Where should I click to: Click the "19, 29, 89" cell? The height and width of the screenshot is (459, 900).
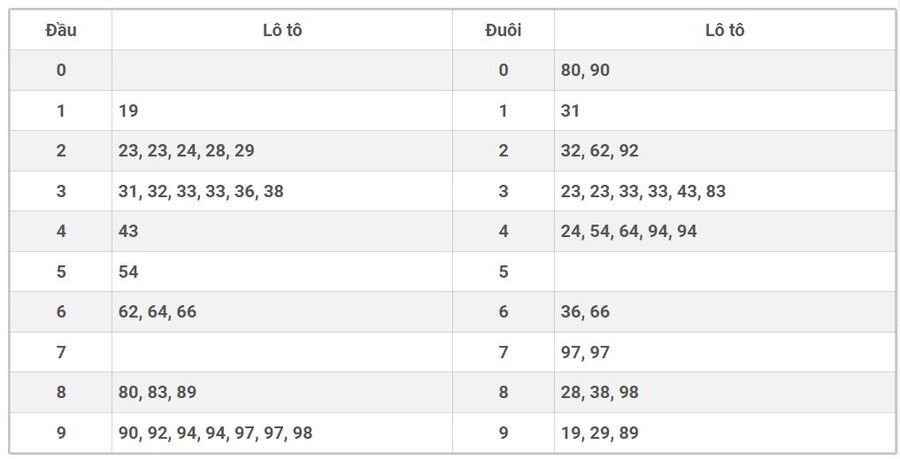point(600,433)
